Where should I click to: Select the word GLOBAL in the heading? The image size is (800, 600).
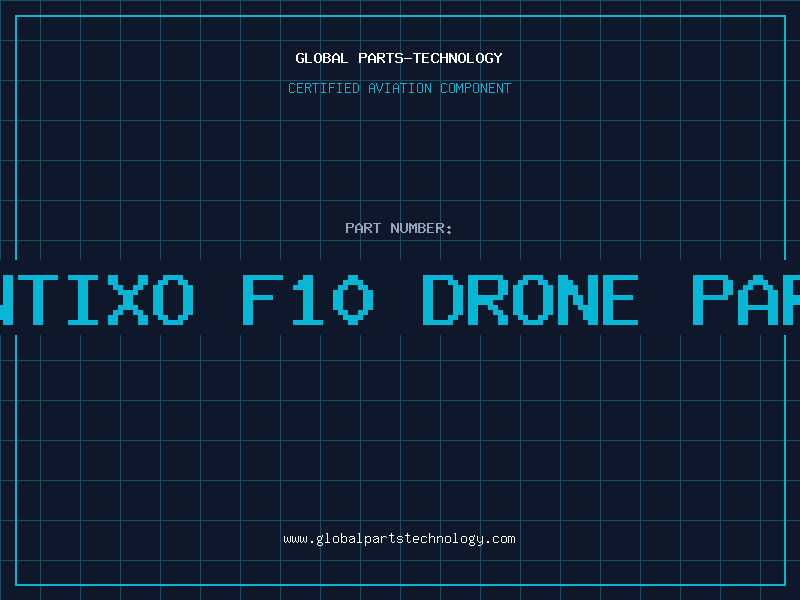pyautogui.click(x=321, y=58)
